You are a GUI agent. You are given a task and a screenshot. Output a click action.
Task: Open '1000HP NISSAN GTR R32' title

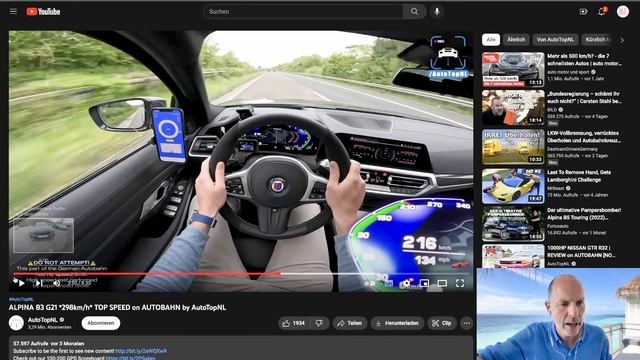pos(581,251)
